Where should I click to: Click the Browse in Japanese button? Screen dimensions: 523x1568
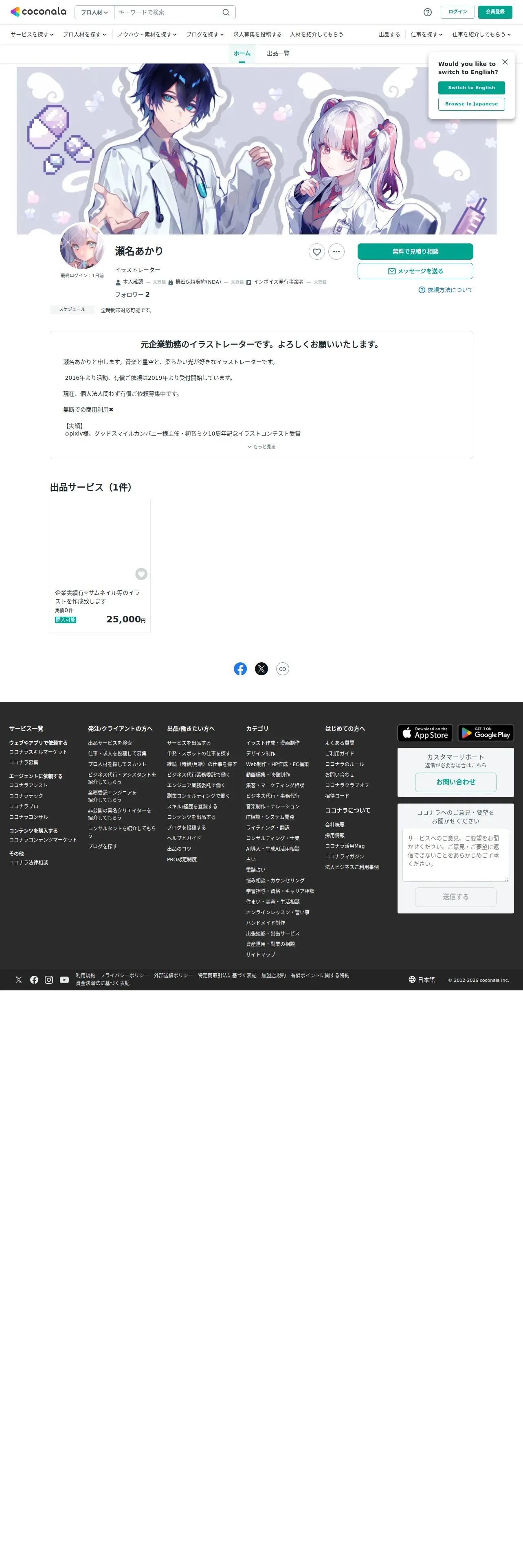tap(471, 104)
